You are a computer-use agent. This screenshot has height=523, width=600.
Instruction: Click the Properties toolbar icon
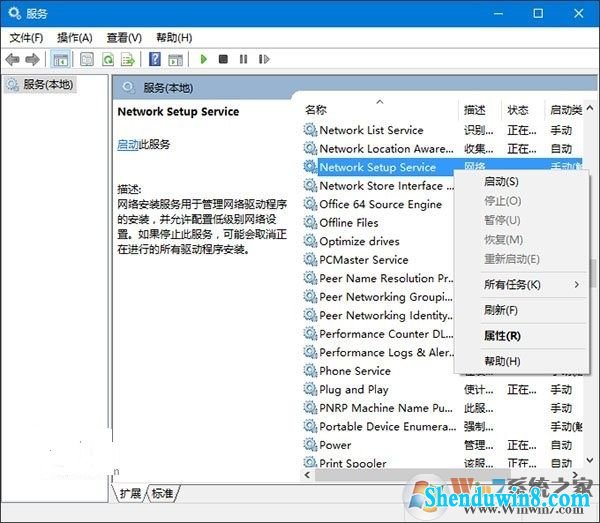[x=87, y=59]
